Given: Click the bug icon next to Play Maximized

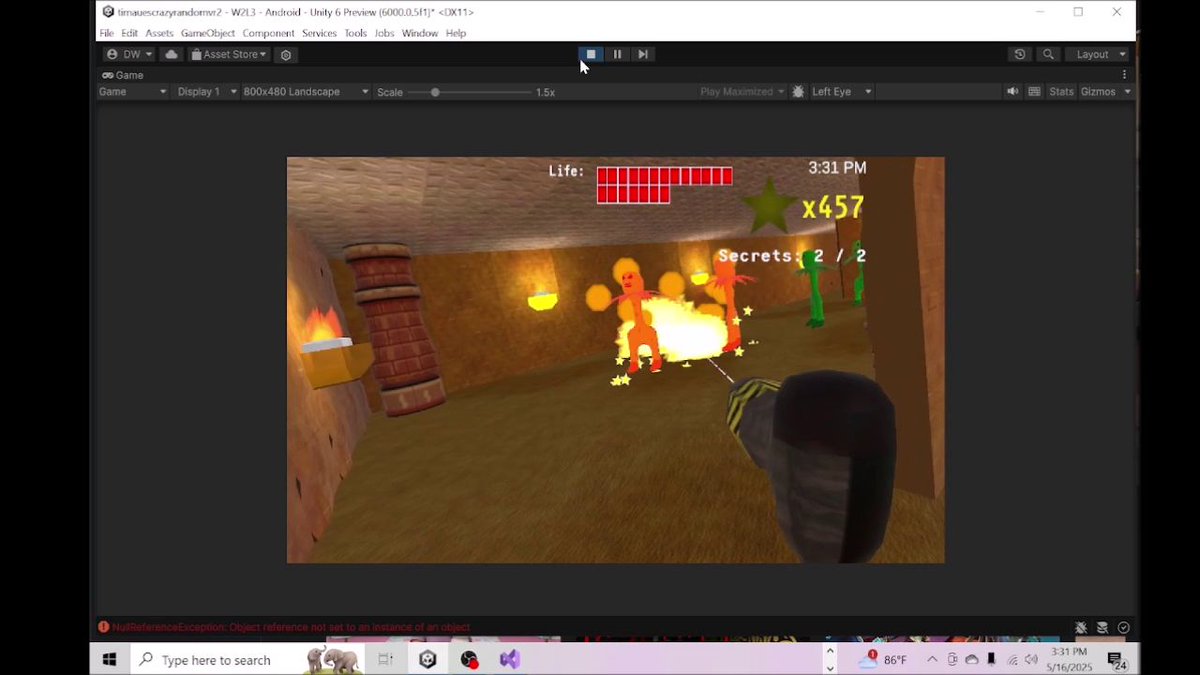Looking at the screenshot, I should 797,91.
